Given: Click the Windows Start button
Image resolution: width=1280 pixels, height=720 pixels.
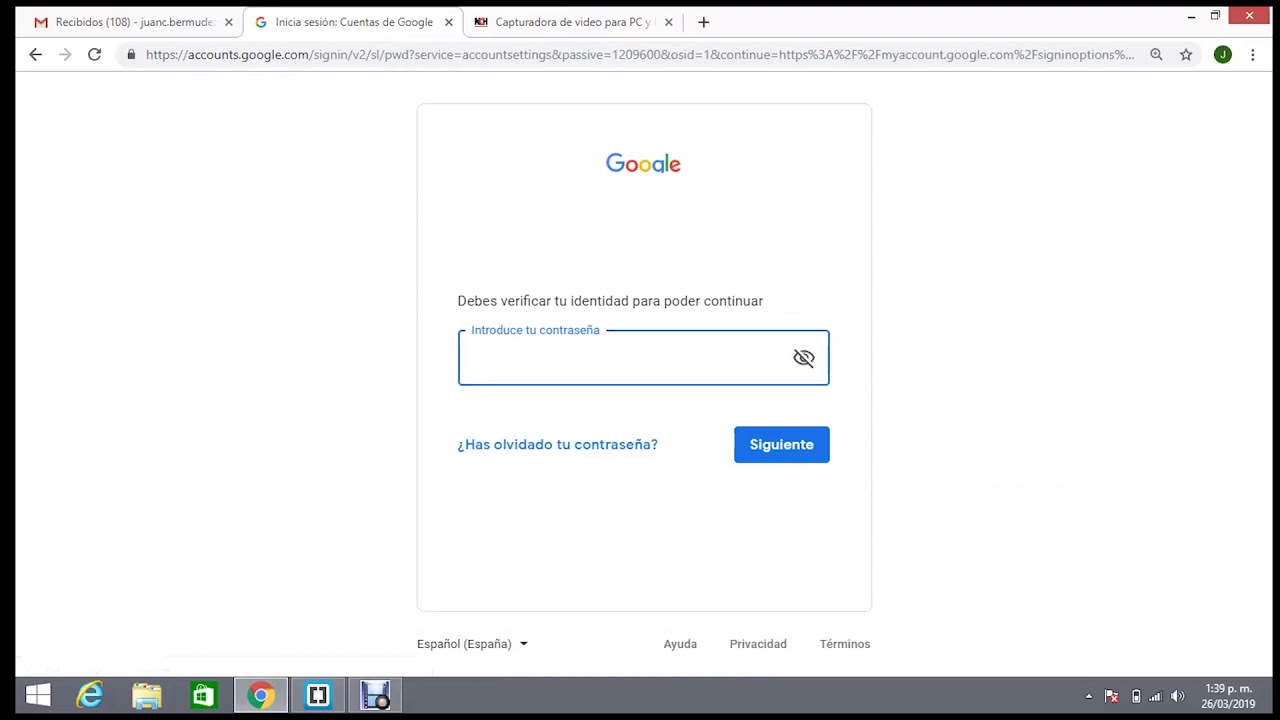Looking at the screenshot, I should pyautogui.click(x=38, y=695).
